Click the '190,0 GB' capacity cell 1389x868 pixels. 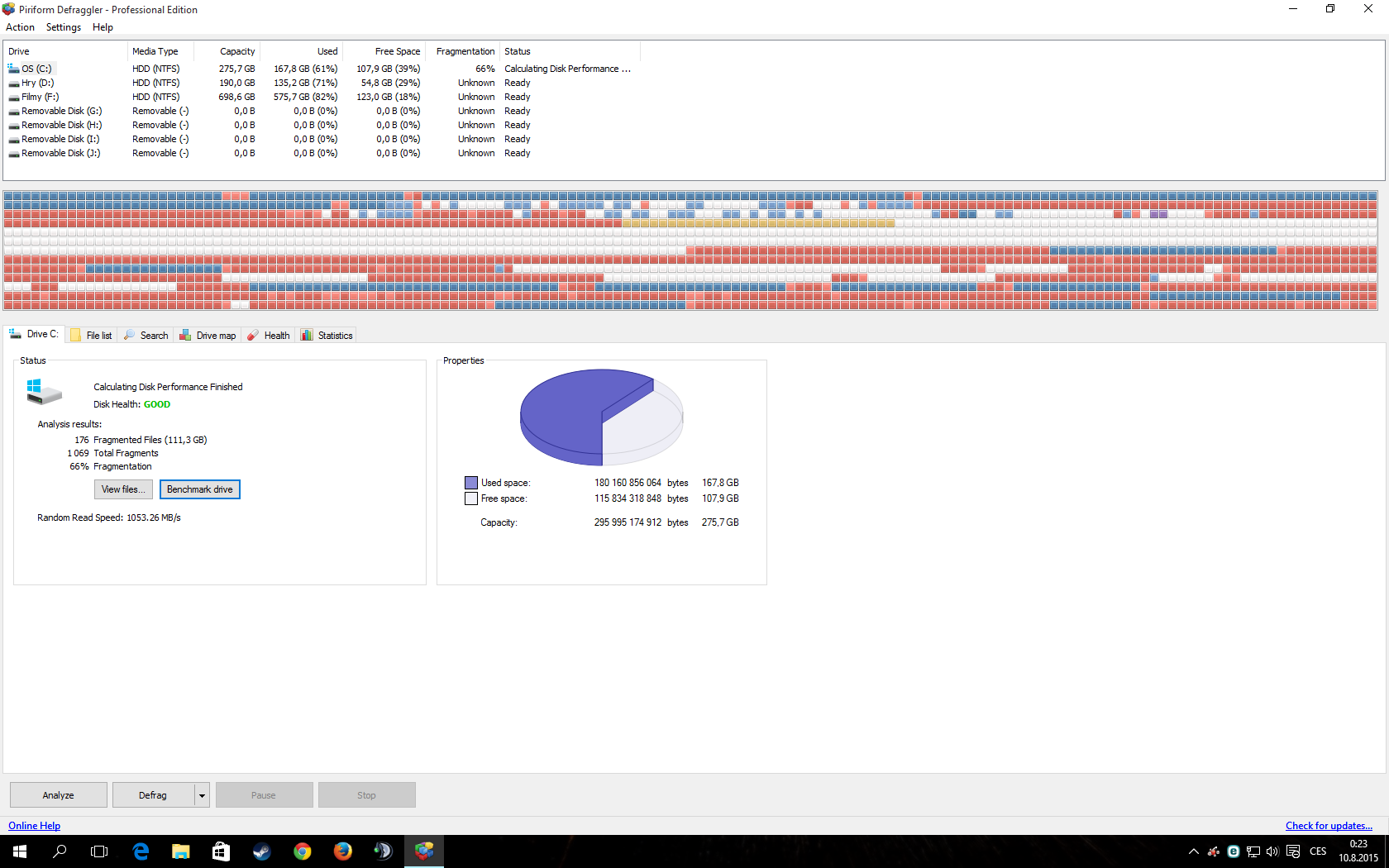pos(237,83)
